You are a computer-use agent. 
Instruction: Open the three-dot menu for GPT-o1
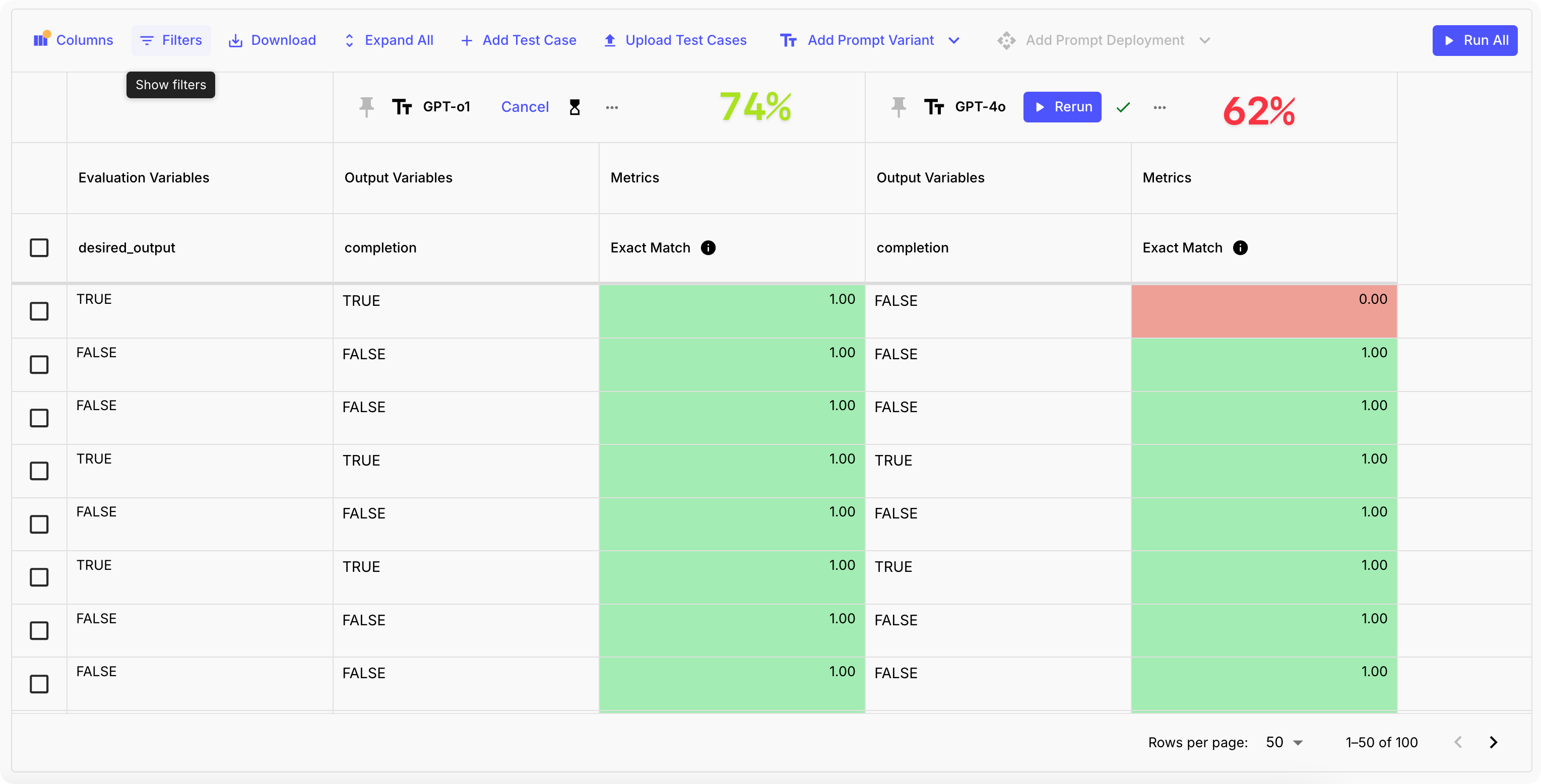click(x=611, y=108)
